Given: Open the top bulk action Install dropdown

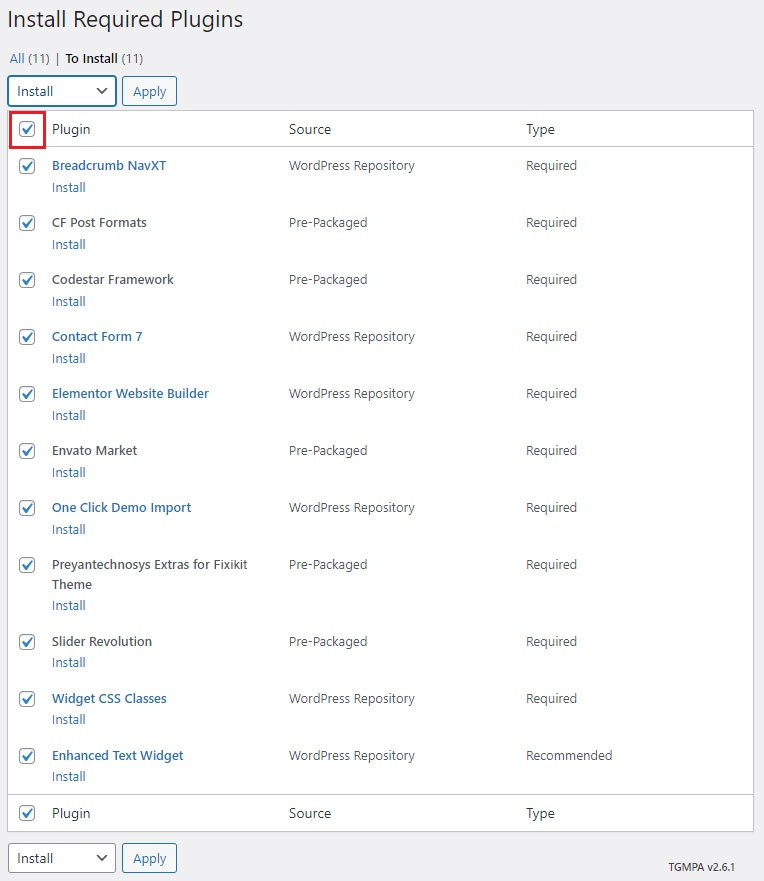Looking at the screenshot, I should pyautogui.click(x=62, y=91).
